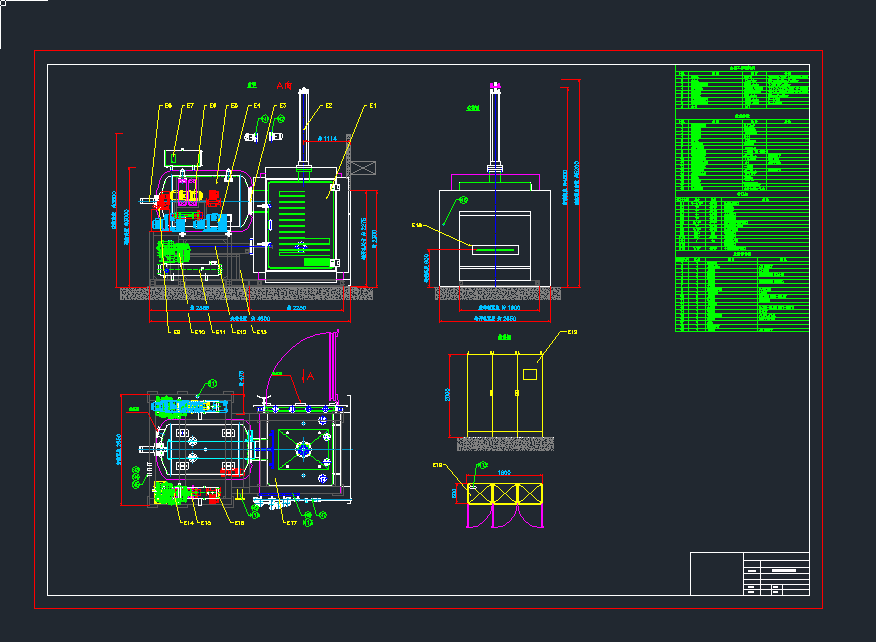Click the title block in the bottom-right corner
876x642 pixels.
(750, 573)
